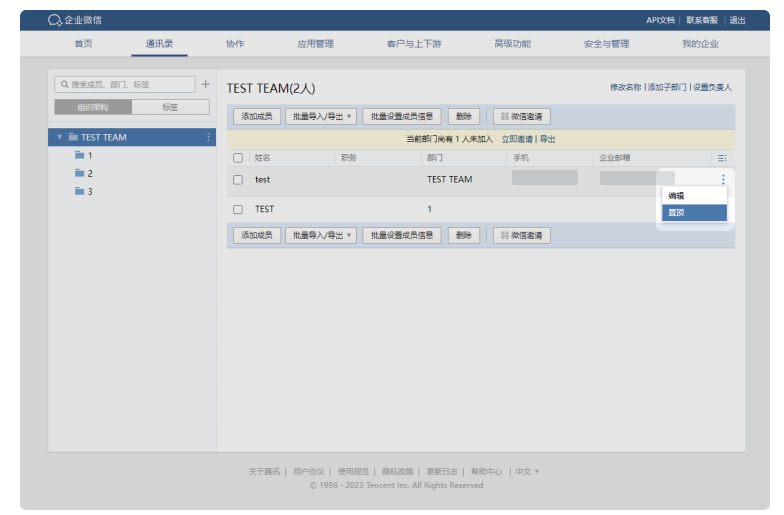Click the 添加子部门 link

click(667, 88)
